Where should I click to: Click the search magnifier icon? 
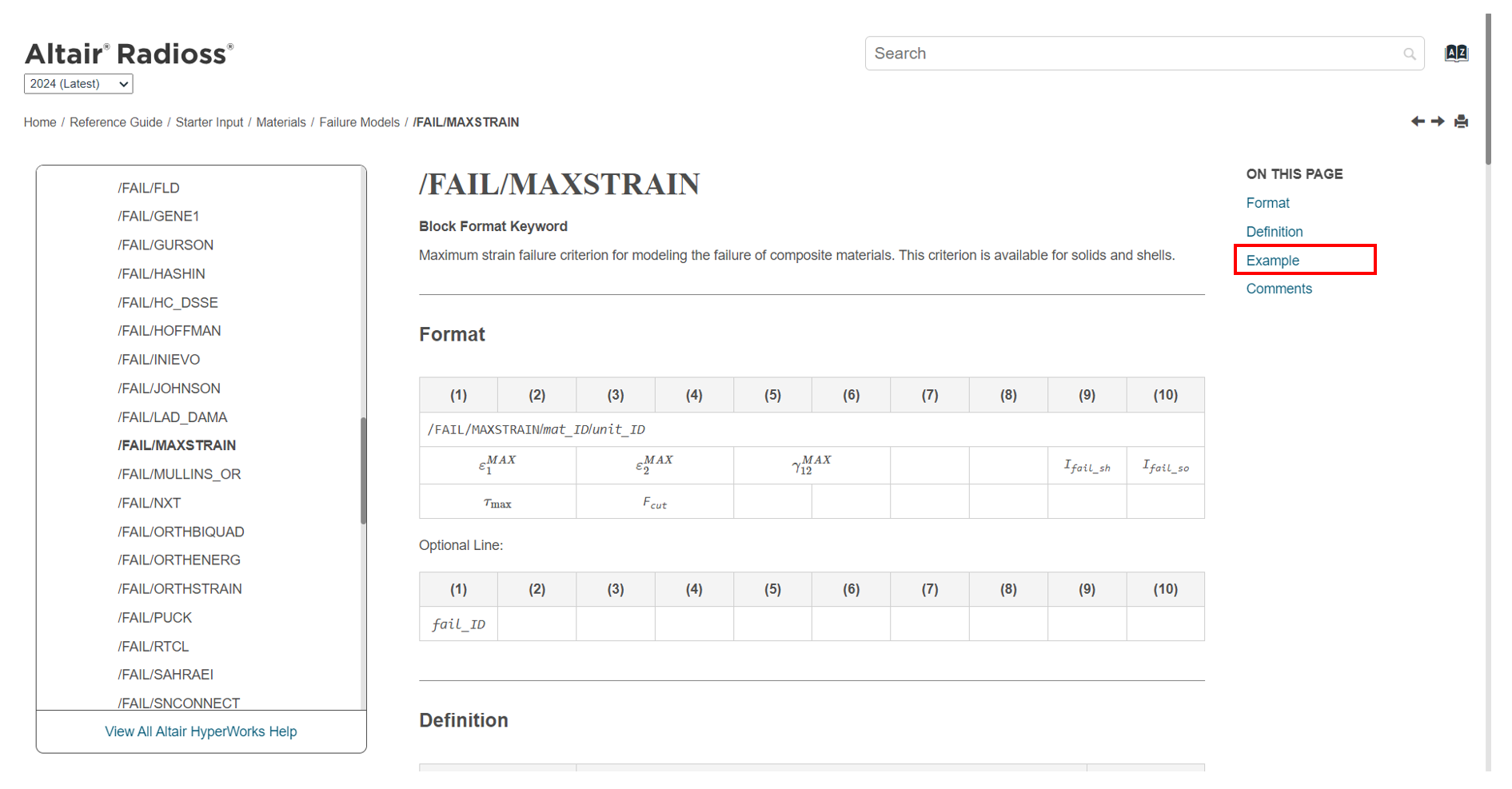(x=1409, y=54)
